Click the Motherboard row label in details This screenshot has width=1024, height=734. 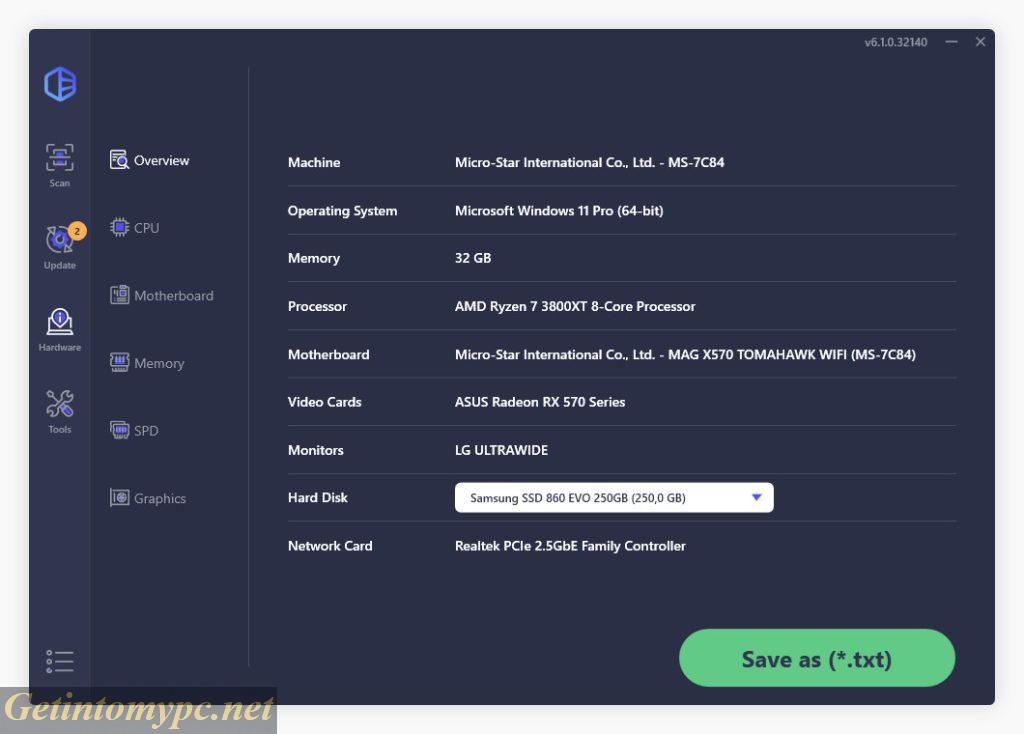pos(328,355)
